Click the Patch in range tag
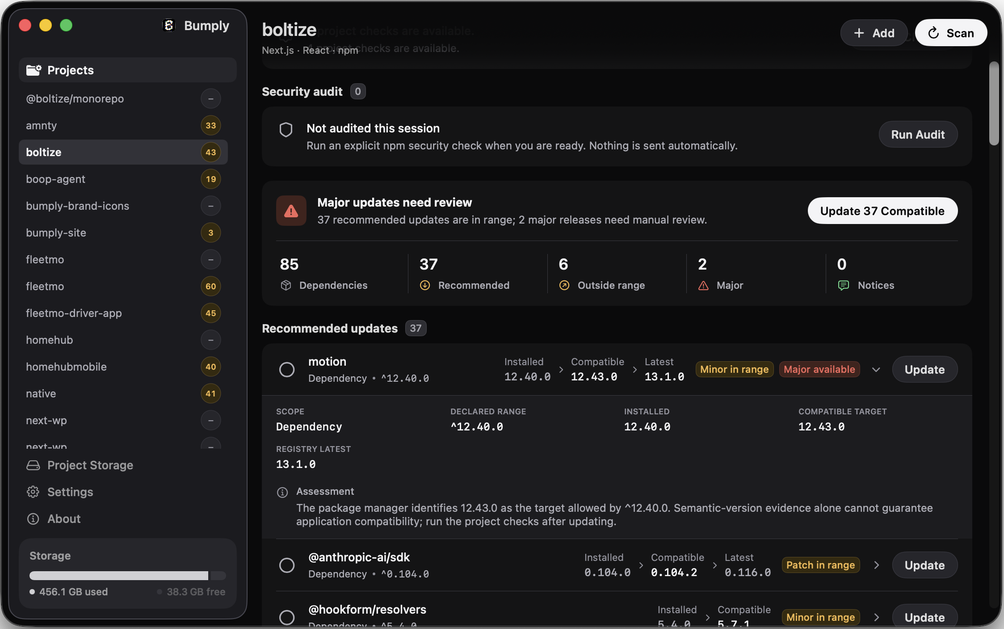The image size is (1004, 629). (820, 566)
